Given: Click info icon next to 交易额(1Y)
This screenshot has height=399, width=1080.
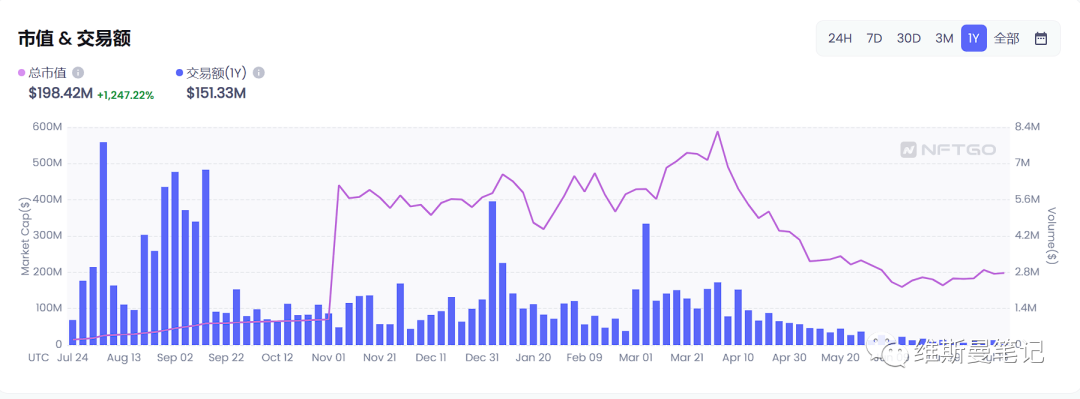Looking at the screenshot, I should click(x=259, y=72).
